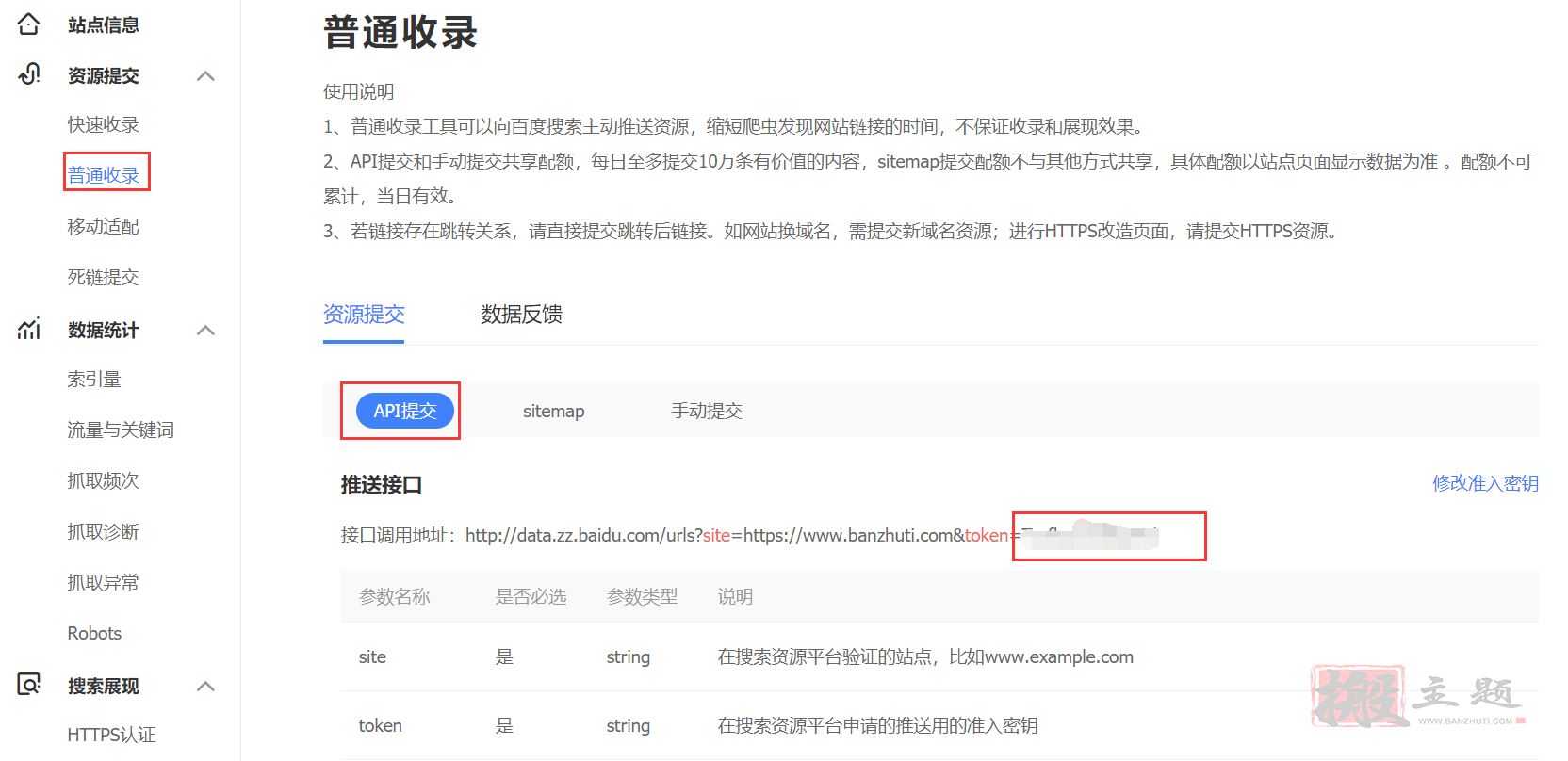Click the 数据统计 chart icon
1568x761 pixels.
click(x=29, y=329)
